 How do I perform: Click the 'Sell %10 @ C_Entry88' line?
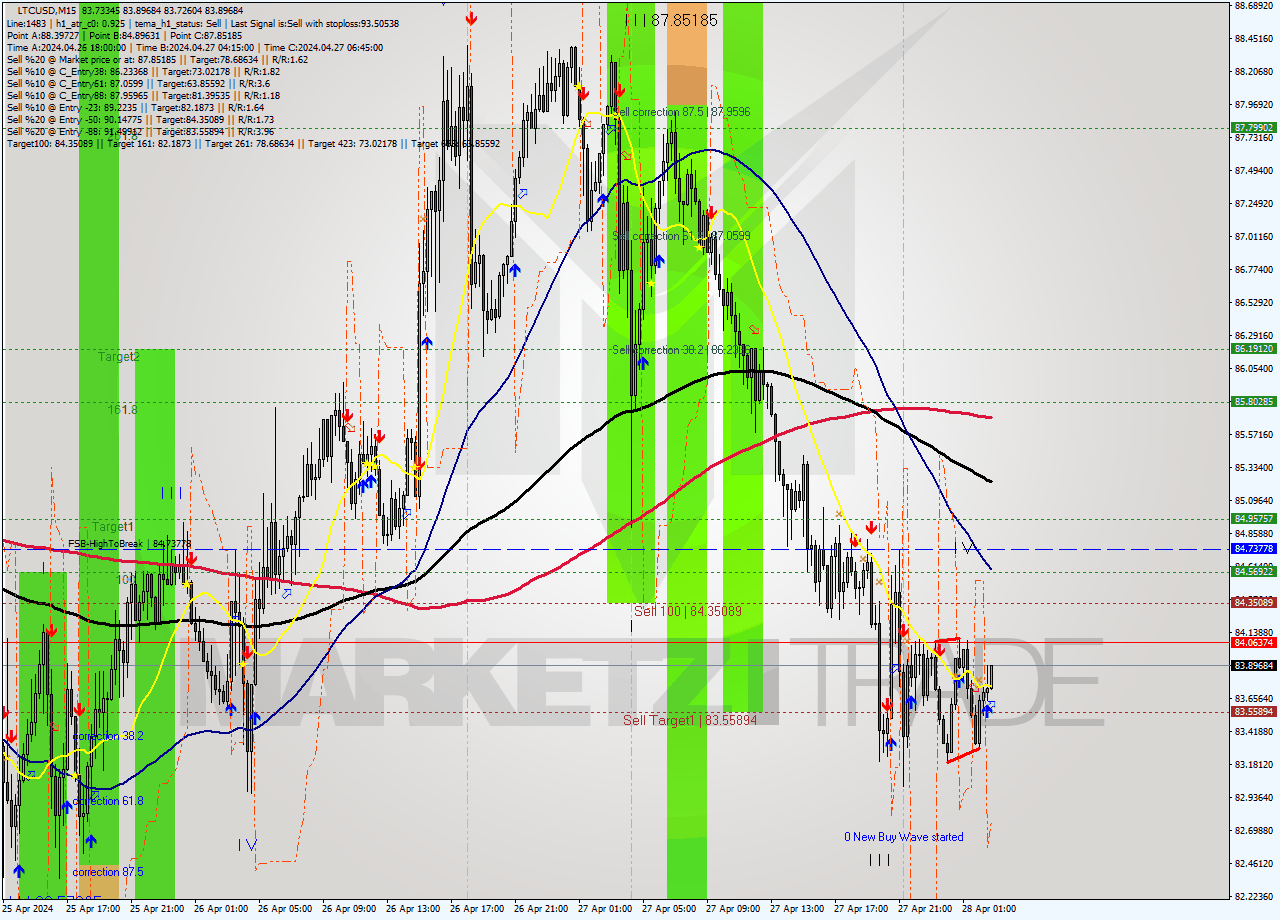coord(143,96)
